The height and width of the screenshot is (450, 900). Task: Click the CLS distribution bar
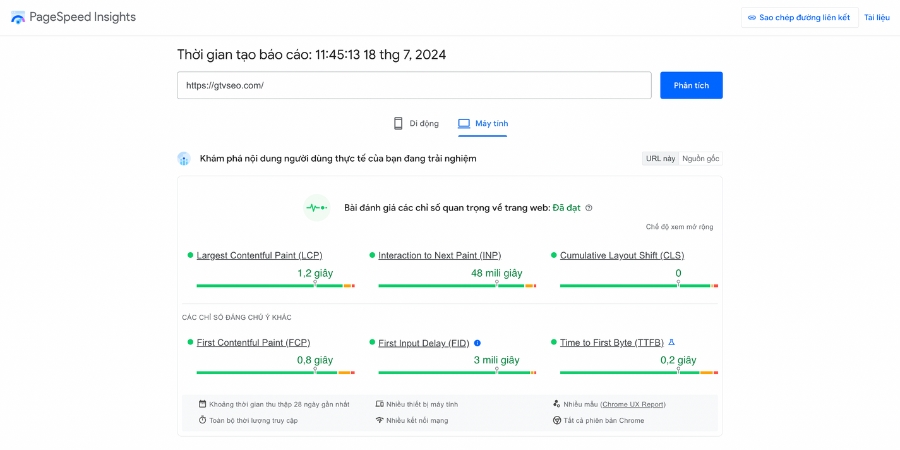pos(639,285)
